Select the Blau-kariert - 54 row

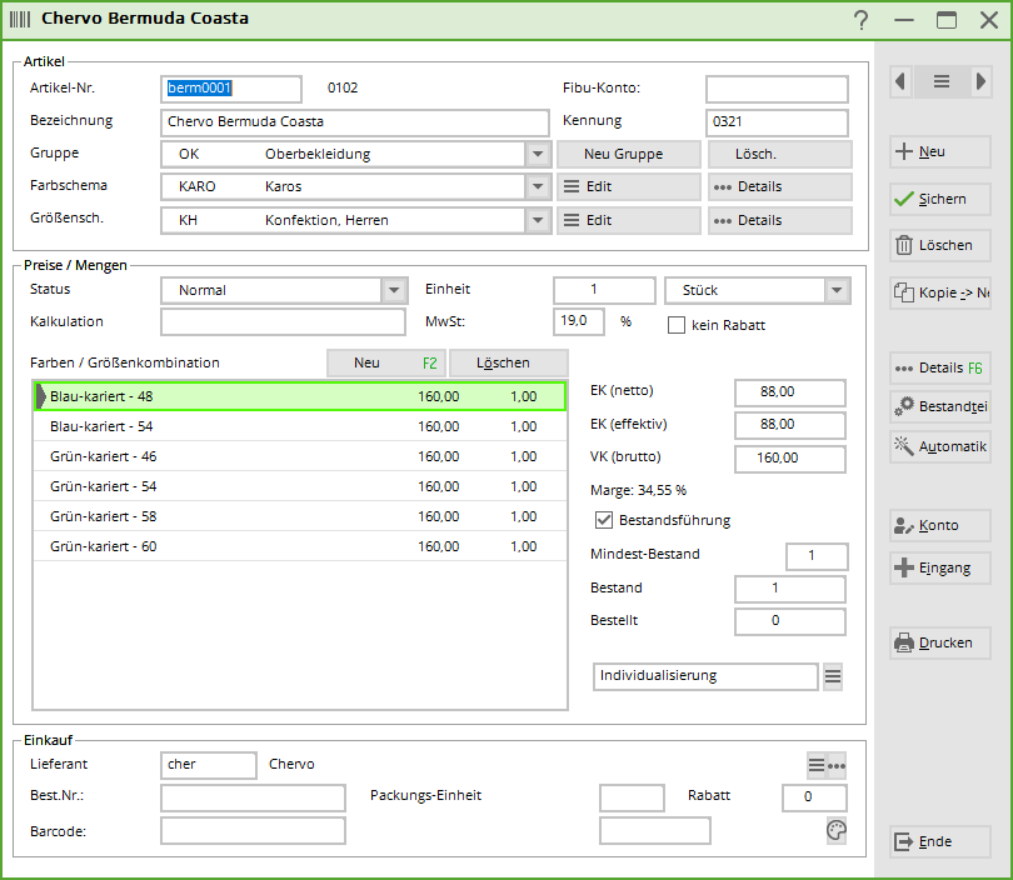pos(300,427)
